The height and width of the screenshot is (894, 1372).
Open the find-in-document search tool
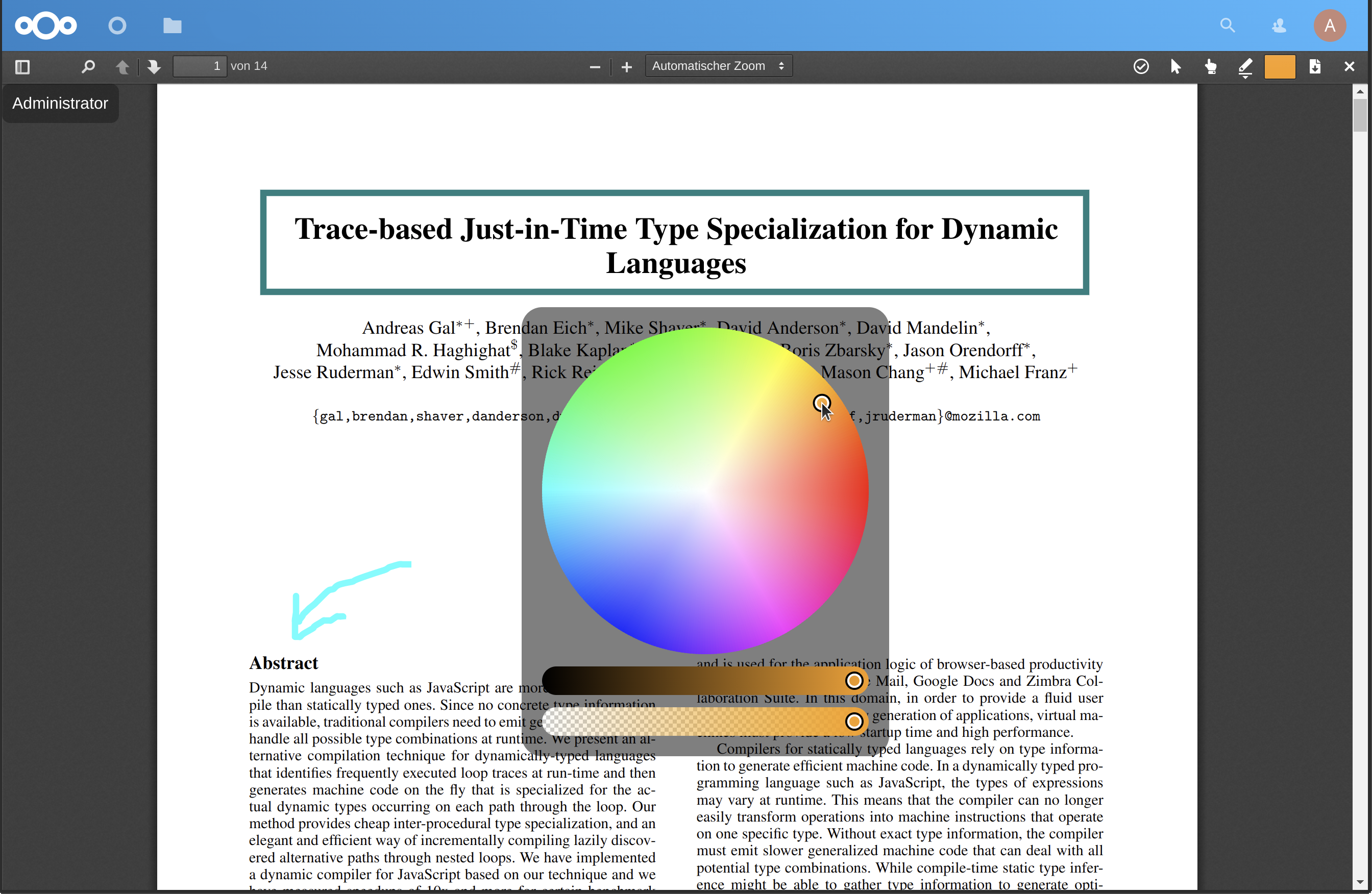[x=88, y=67]
